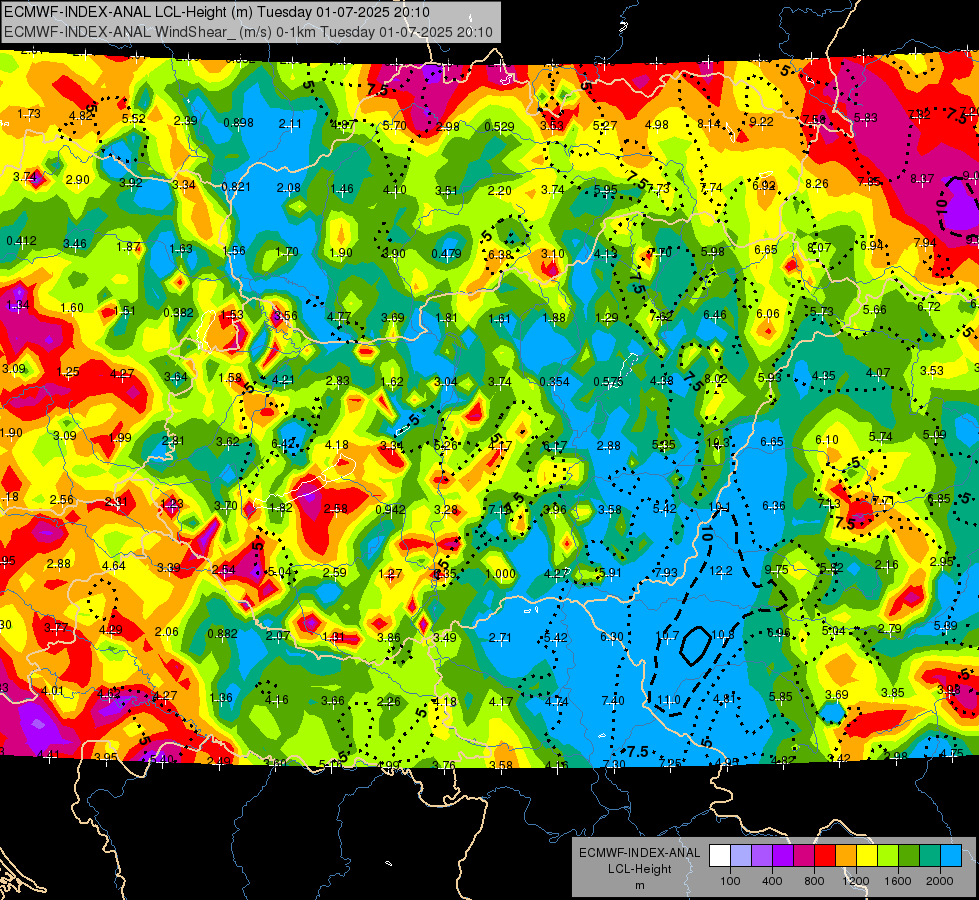Select the sky blue legend swatch
This screenshot has height=900, width=979.
[951, 856]
